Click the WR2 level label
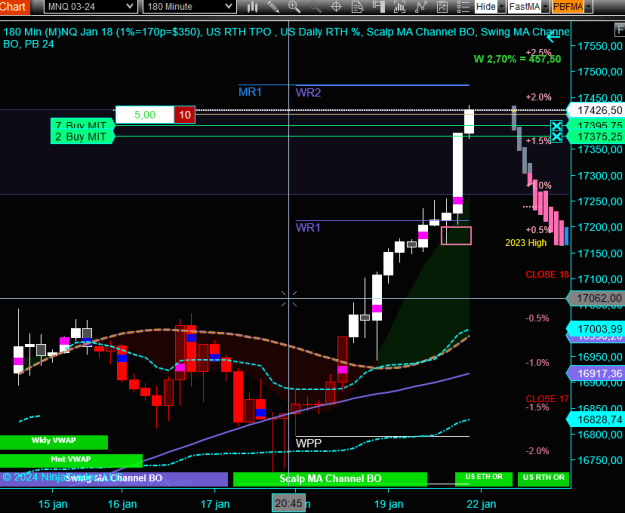Screen dimensions: 625x513 coord(308,93)
